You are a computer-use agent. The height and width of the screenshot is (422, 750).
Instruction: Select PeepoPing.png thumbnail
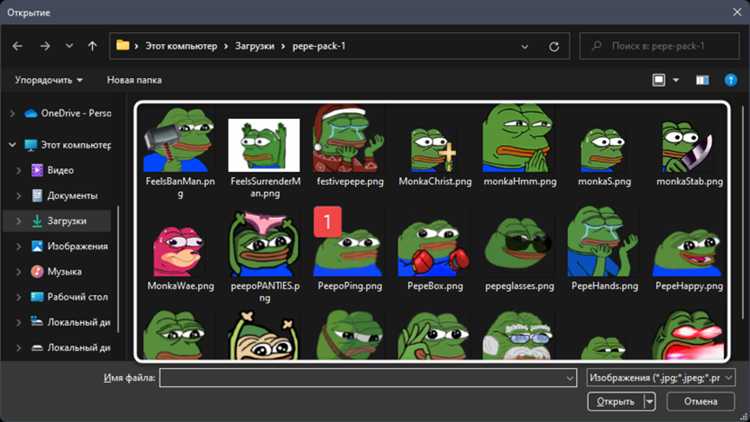350,251
